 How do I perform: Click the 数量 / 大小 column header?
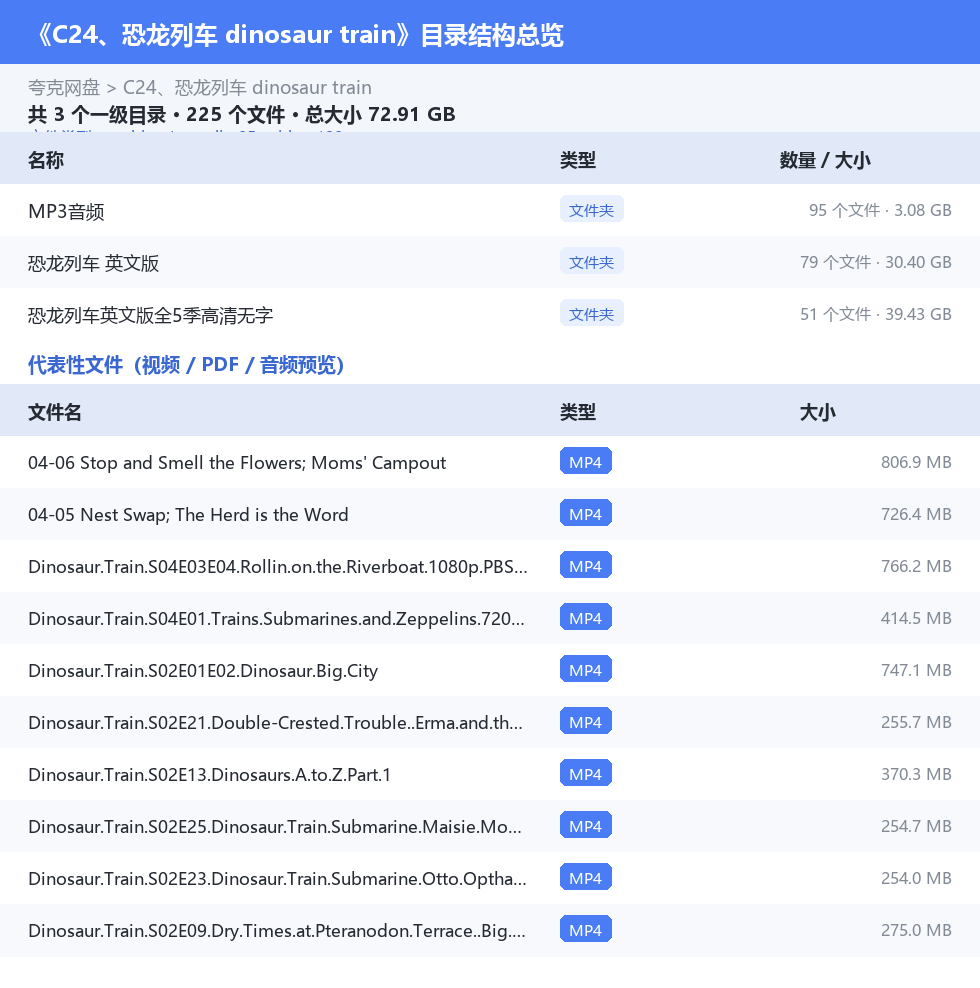825,160
